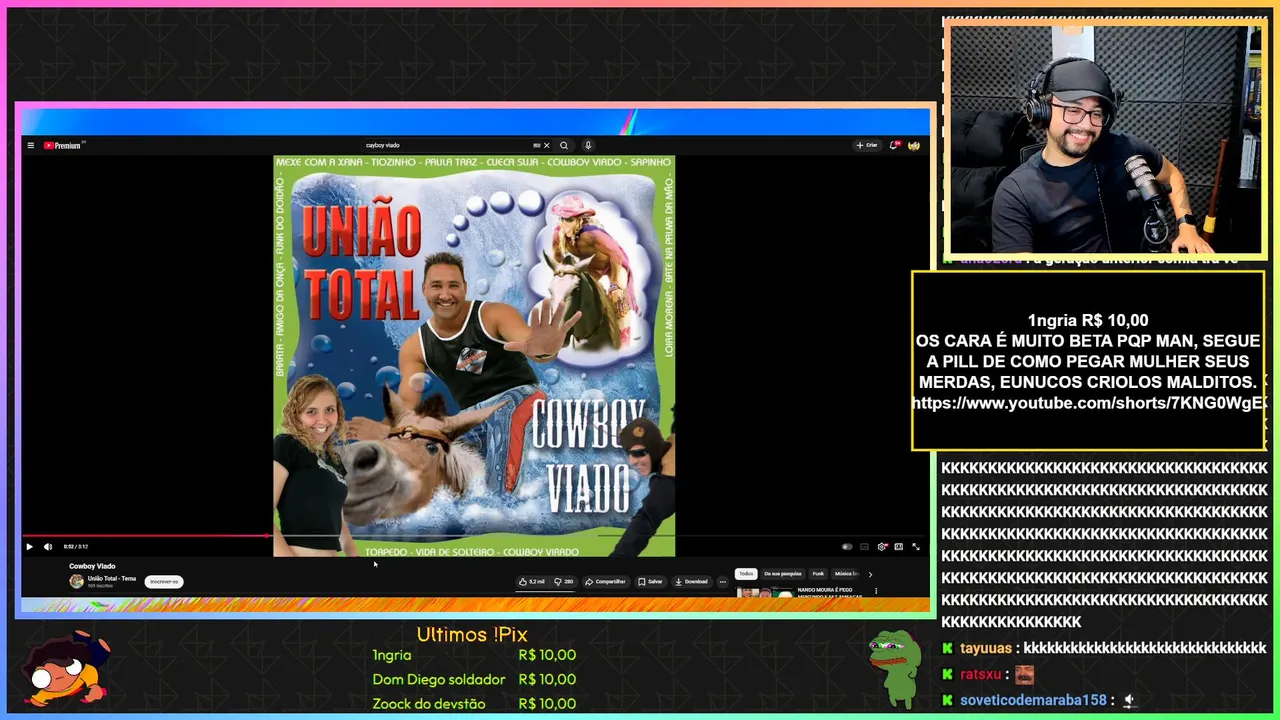Viewport: 1280px width, 720px height.
Task: Select the "Todos" filter chip
Action: [x=746, y=574]
